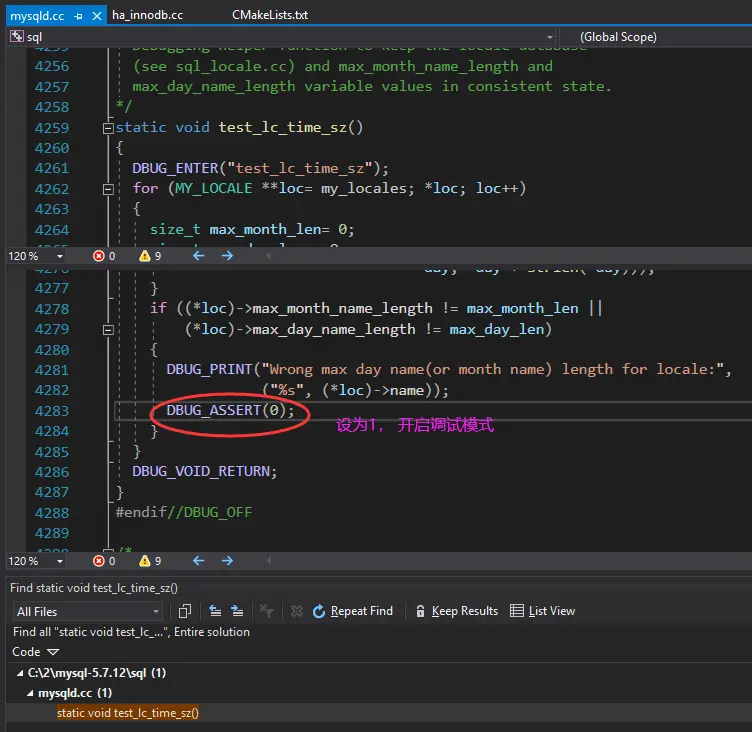Switch to the ha_innodb.cc tab
The width and height of the screenshot is (752, 732).
146,16
